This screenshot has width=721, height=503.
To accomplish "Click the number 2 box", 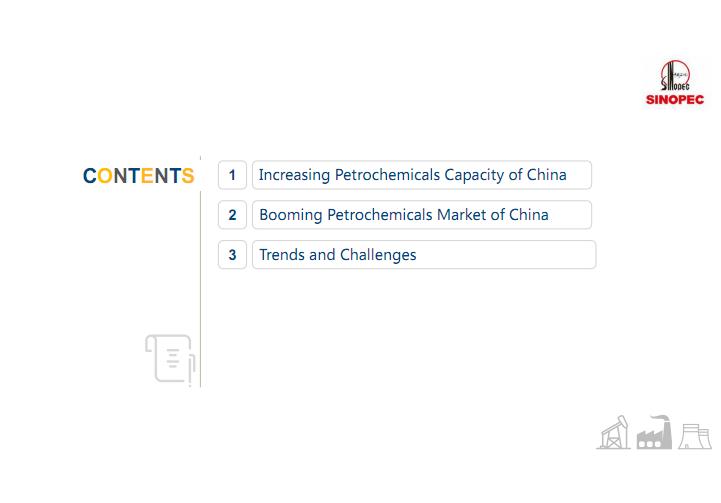I will (x=232, y=215).
